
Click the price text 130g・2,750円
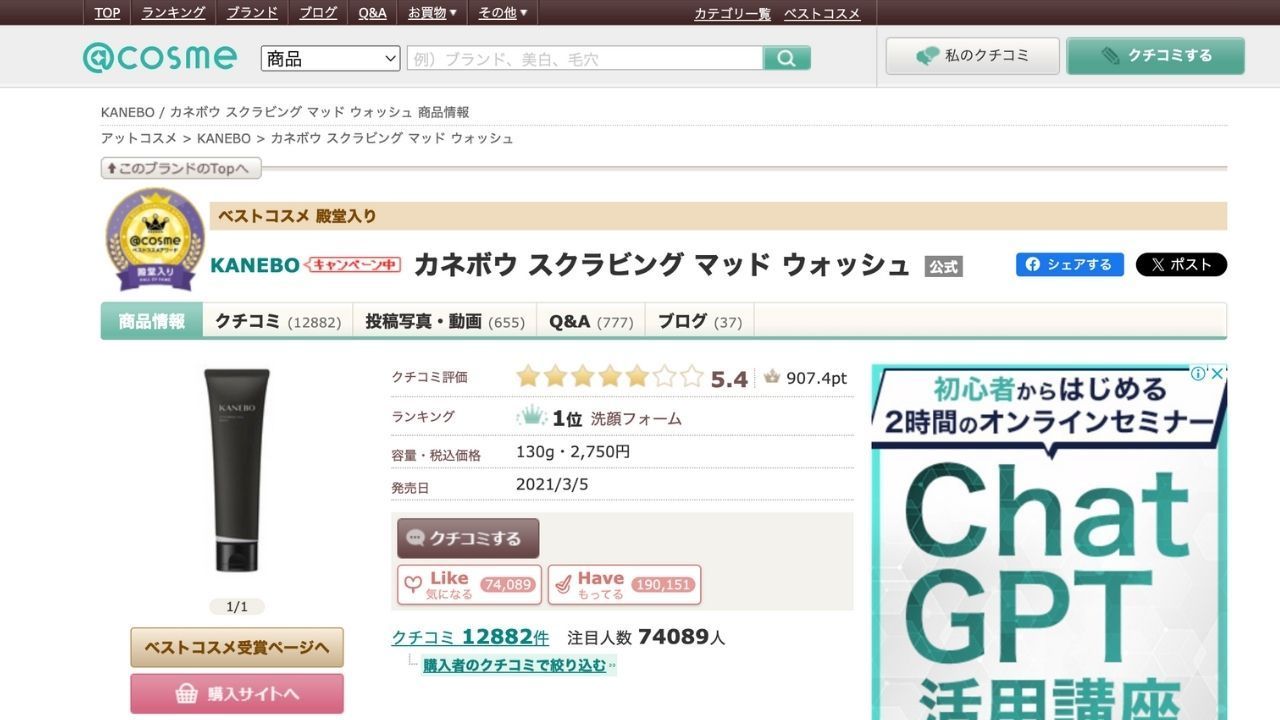click(x=573, y=452)
